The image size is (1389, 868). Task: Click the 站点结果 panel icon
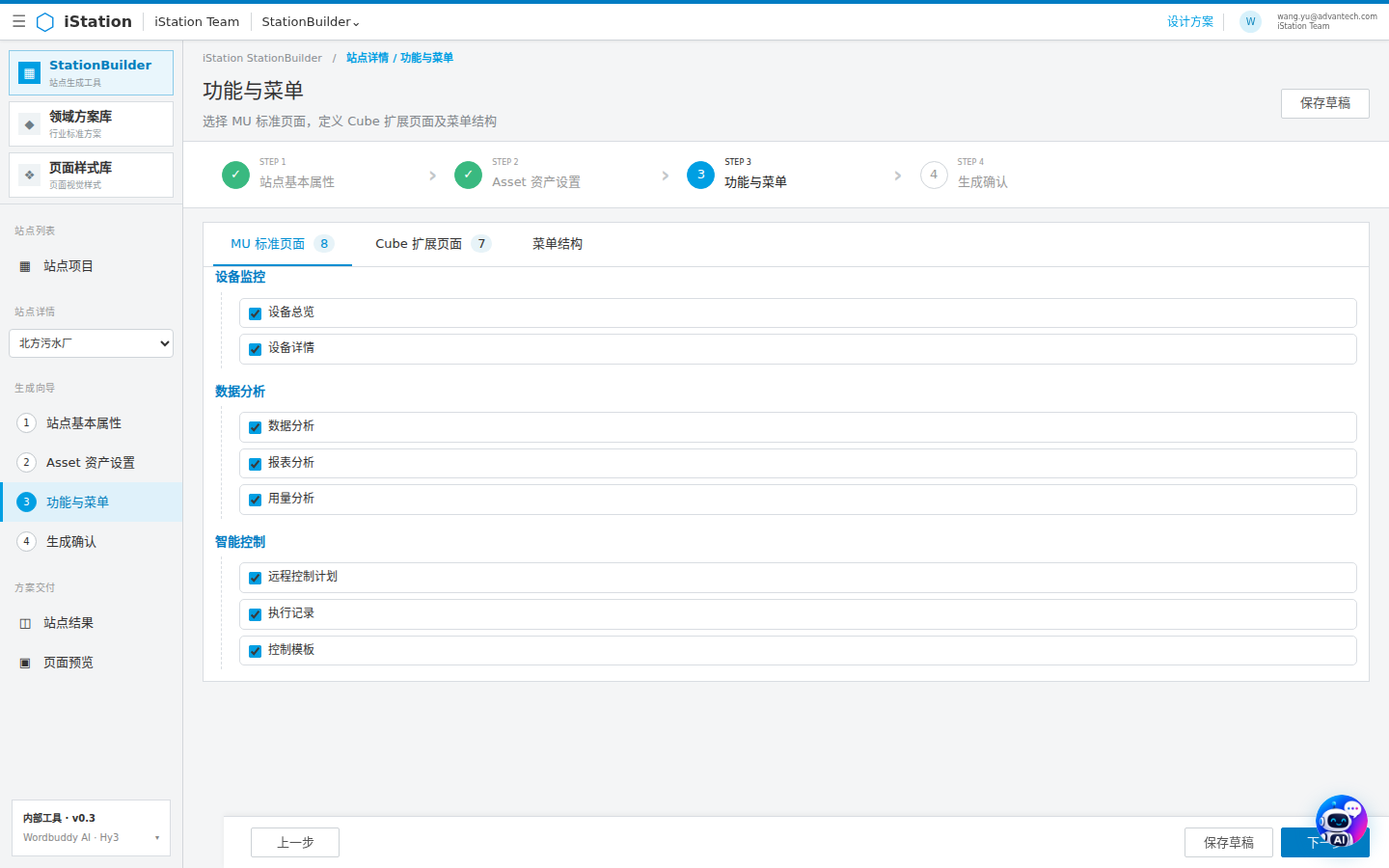25,623
